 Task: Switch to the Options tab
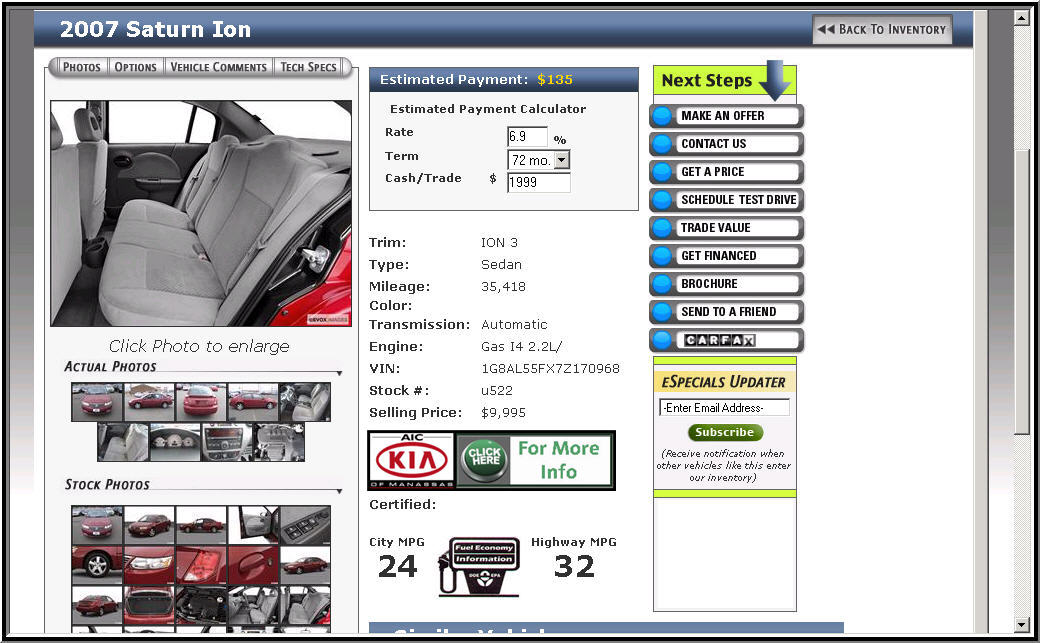tap(135, 67)
